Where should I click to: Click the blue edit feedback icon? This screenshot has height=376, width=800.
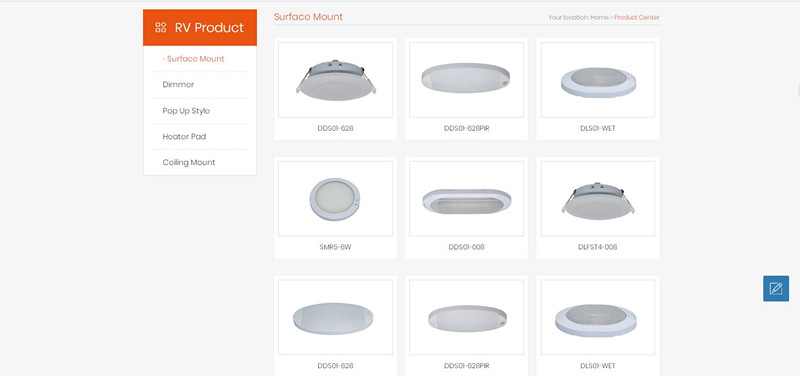coord(776,288)
